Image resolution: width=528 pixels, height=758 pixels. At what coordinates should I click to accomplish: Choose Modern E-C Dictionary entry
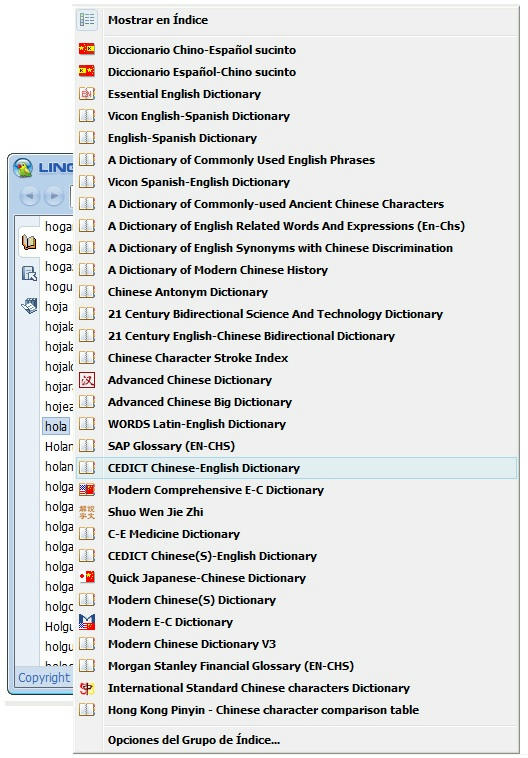[x=296, y=622]
